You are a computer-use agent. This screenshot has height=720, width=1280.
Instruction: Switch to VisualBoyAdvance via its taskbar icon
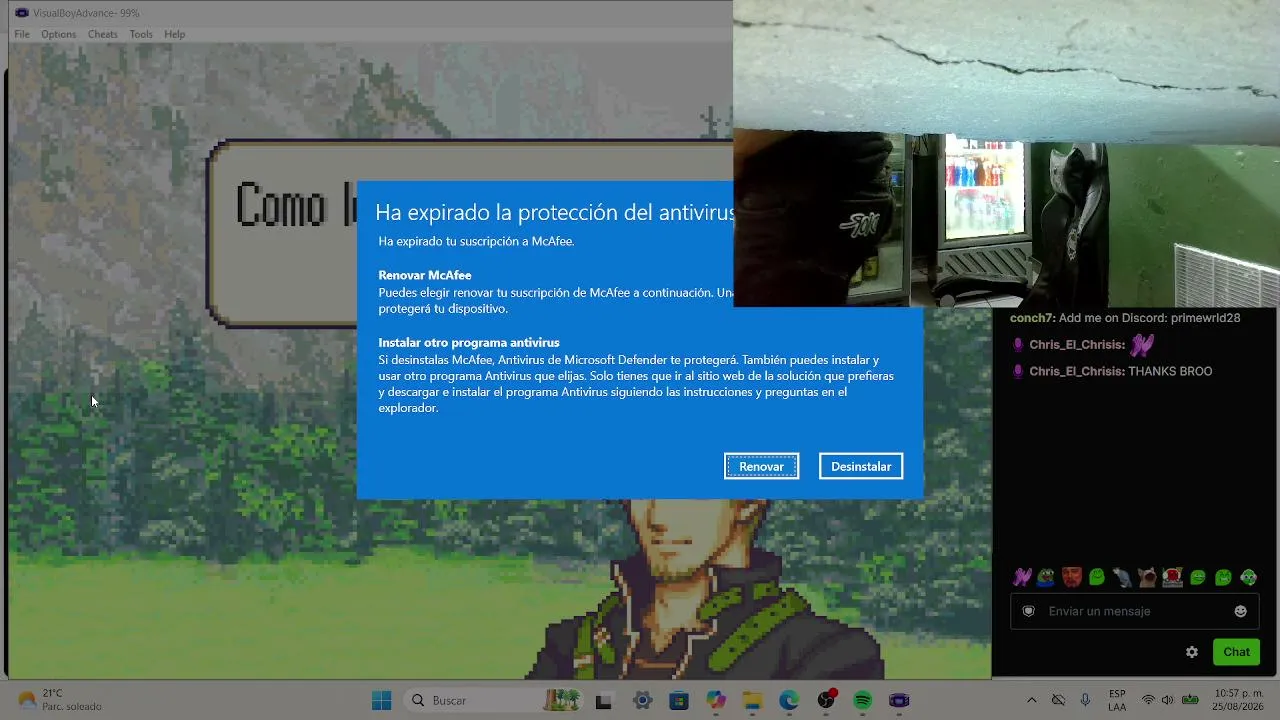click(900, 700)
